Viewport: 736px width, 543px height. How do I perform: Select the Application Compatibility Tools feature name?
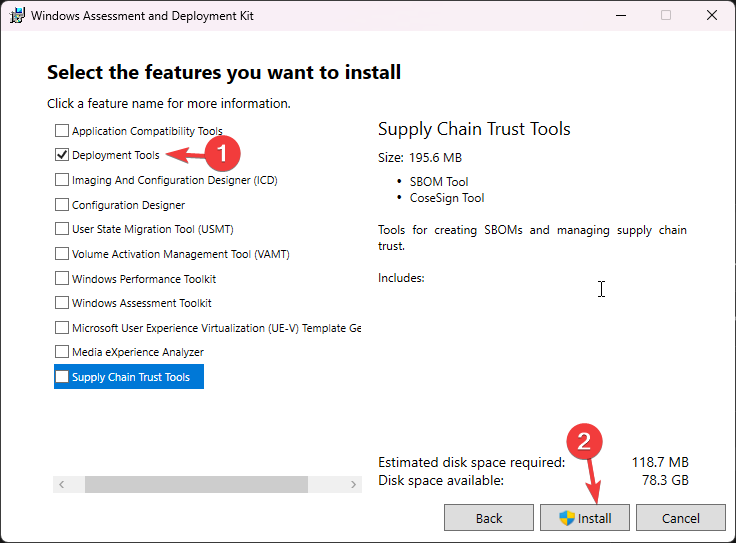point(147,131)
